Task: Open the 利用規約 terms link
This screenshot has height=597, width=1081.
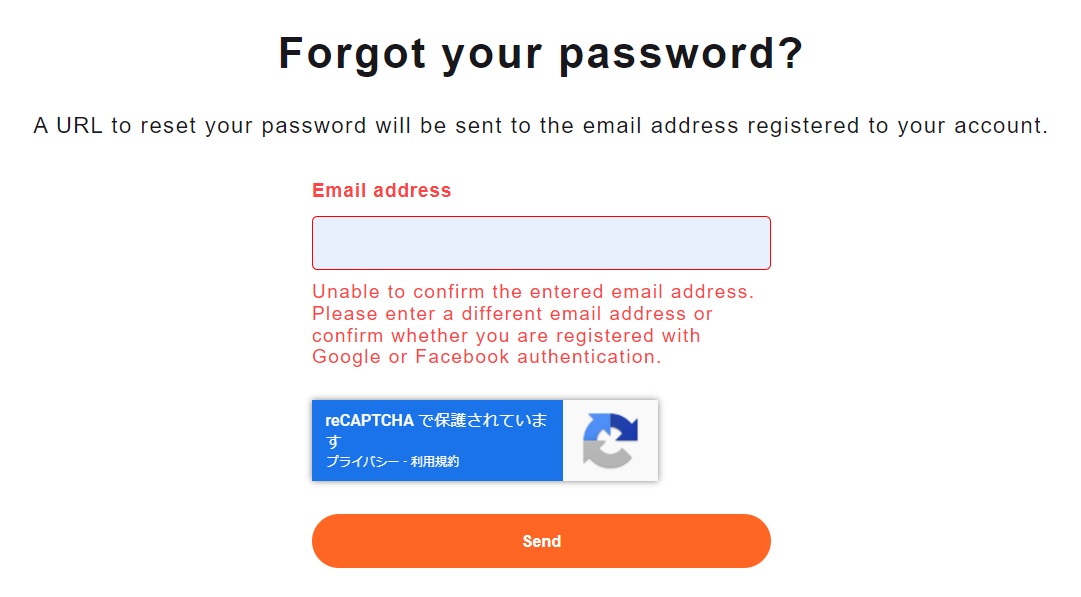Action: [434, 462]
